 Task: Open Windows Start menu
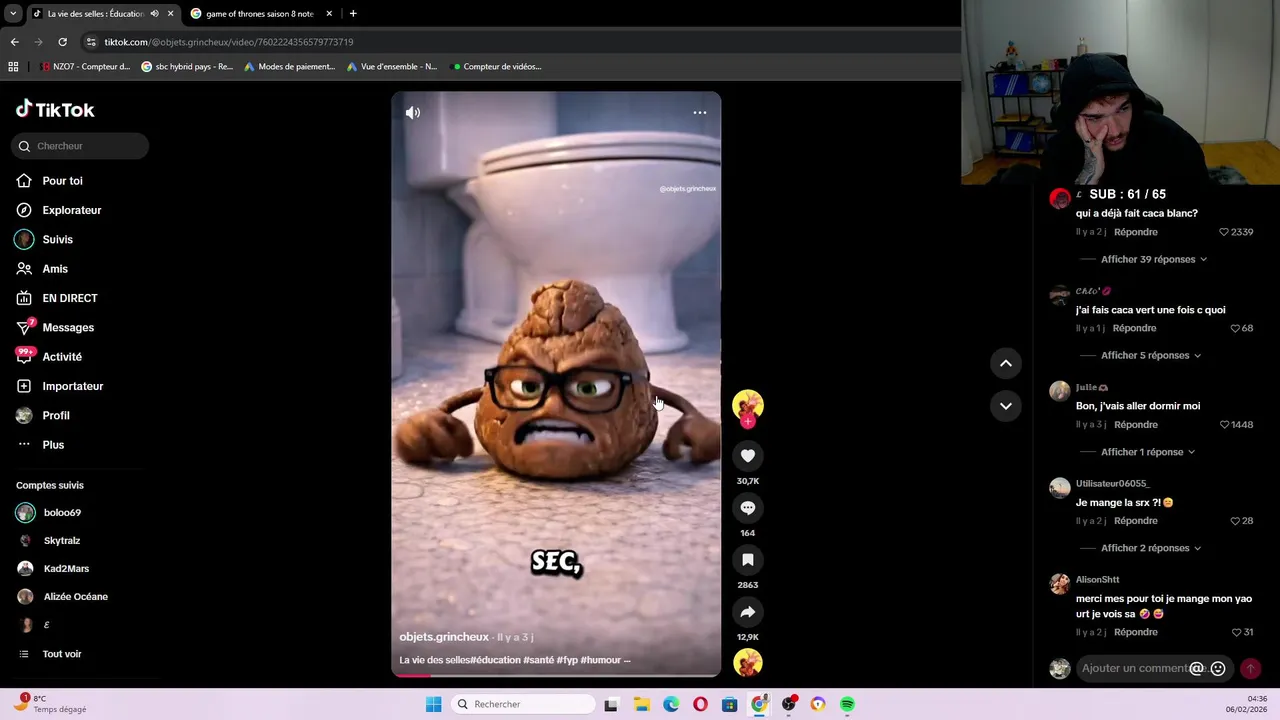click(433, 704)
